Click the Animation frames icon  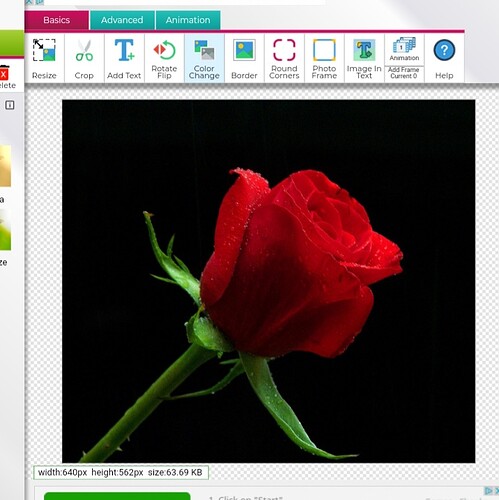pos(404,49)
